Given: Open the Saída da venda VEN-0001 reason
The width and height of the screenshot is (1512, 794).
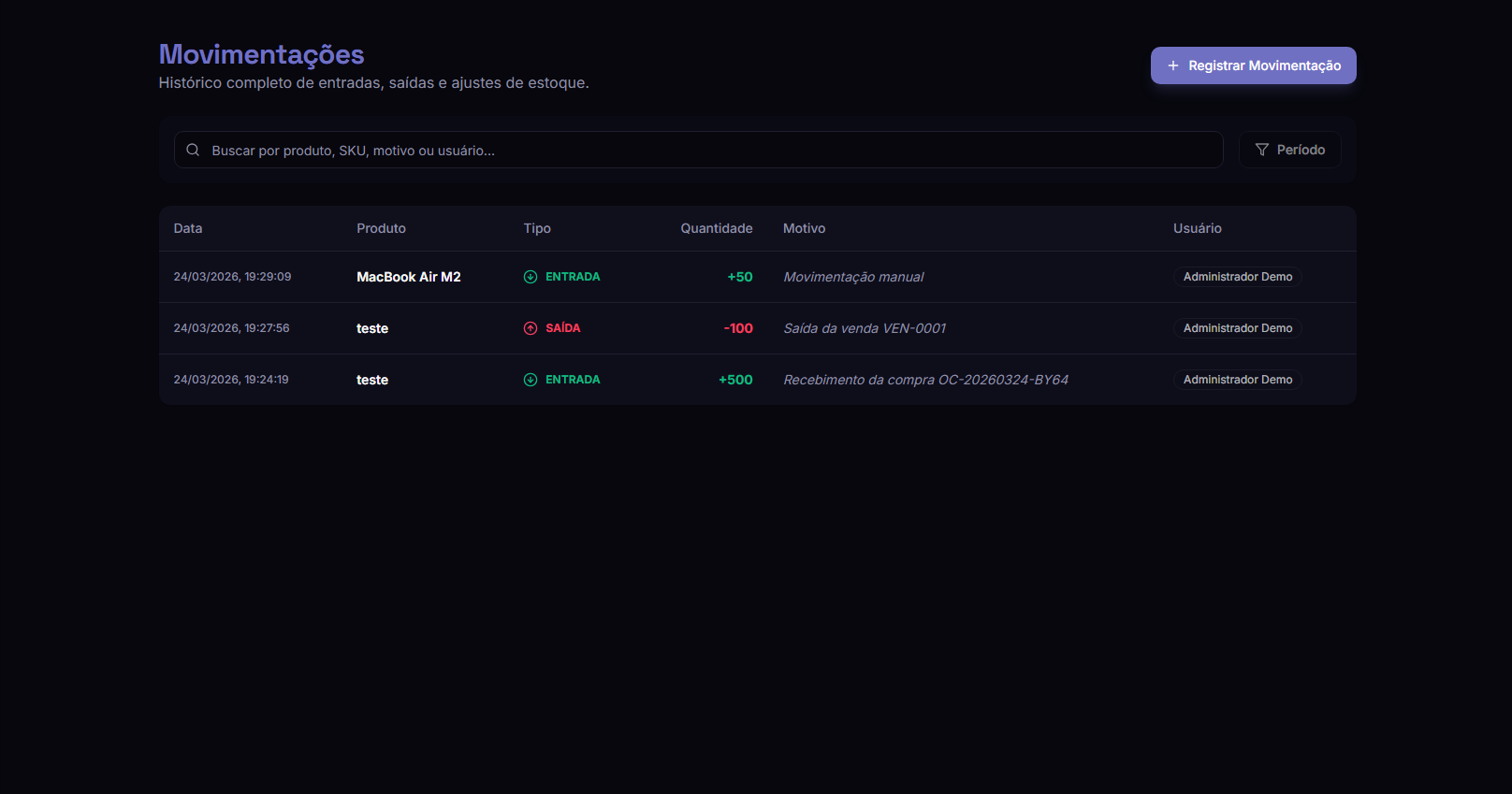Looking at the screenshot, I should tap(865, 328).
